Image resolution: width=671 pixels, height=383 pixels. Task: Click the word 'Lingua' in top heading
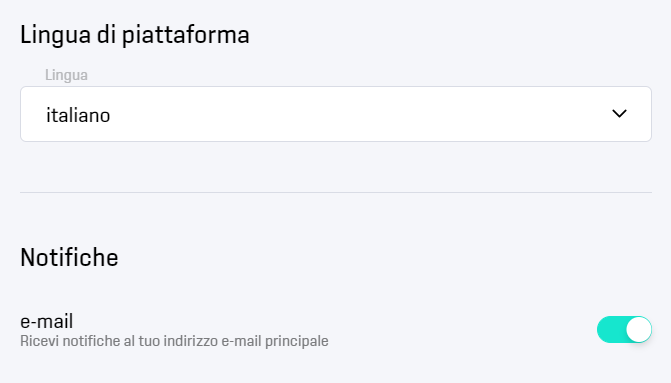pyautogui.click(x=55, y=35)
